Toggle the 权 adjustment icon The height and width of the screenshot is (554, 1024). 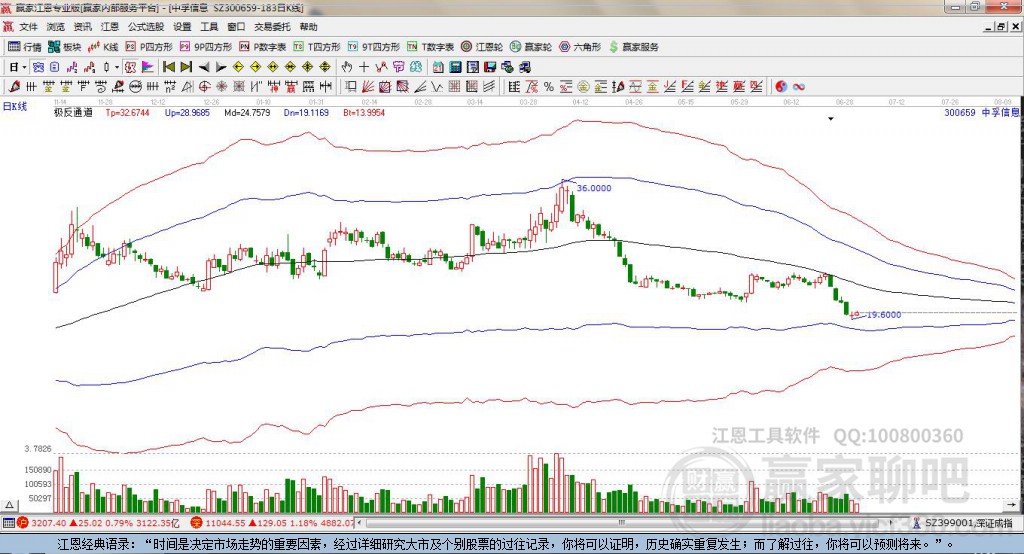tap(131, 67)
